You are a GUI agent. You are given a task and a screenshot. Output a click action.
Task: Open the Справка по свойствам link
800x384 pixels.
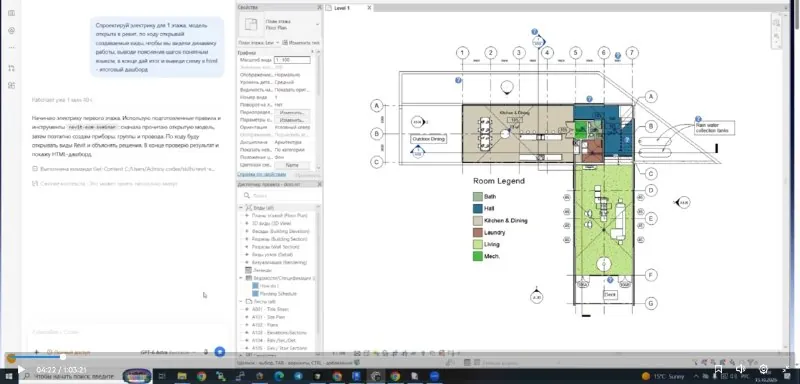click(x=261, y=174)
